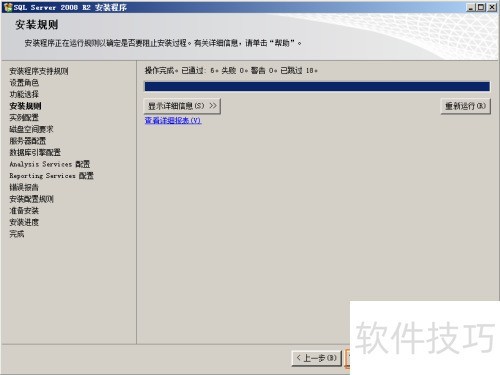Show details with 显示详细信息(S) button

[182, 106]
